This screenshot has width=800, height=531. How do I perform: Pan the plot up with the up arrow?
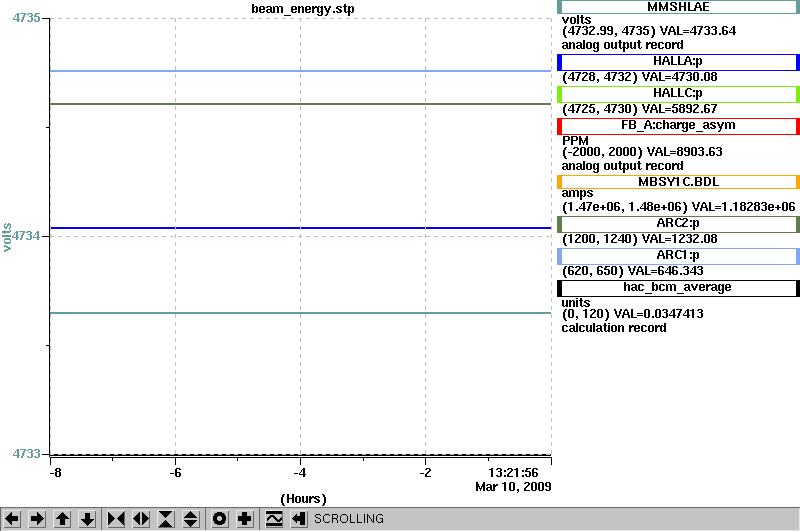pos(62,519)
